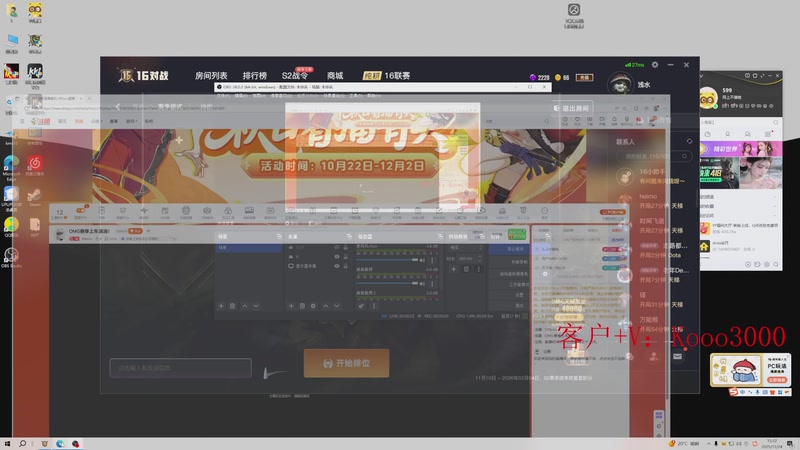Open YY window search icon
800x450 pixels.
point(776,122)
